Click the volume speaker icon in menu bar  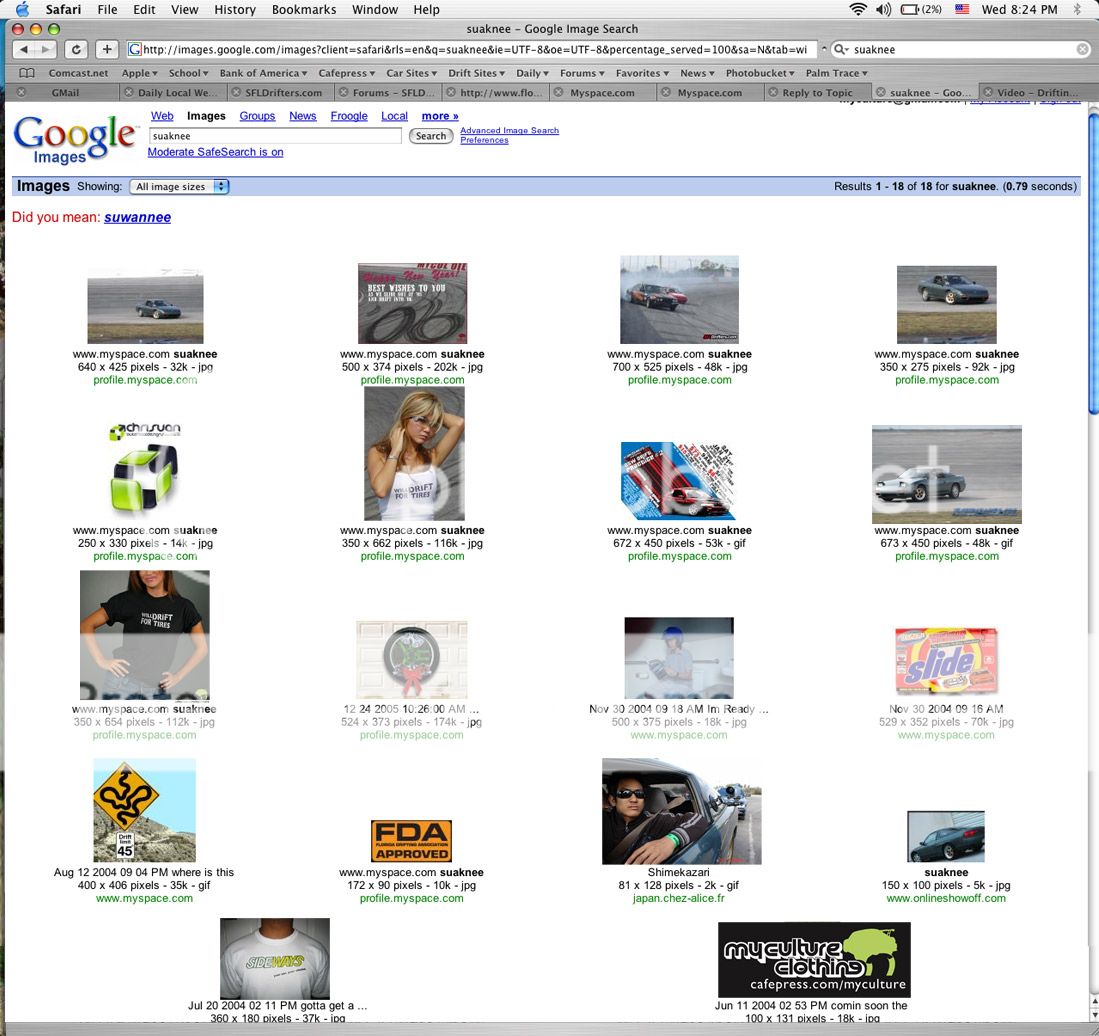coord(883,9)
